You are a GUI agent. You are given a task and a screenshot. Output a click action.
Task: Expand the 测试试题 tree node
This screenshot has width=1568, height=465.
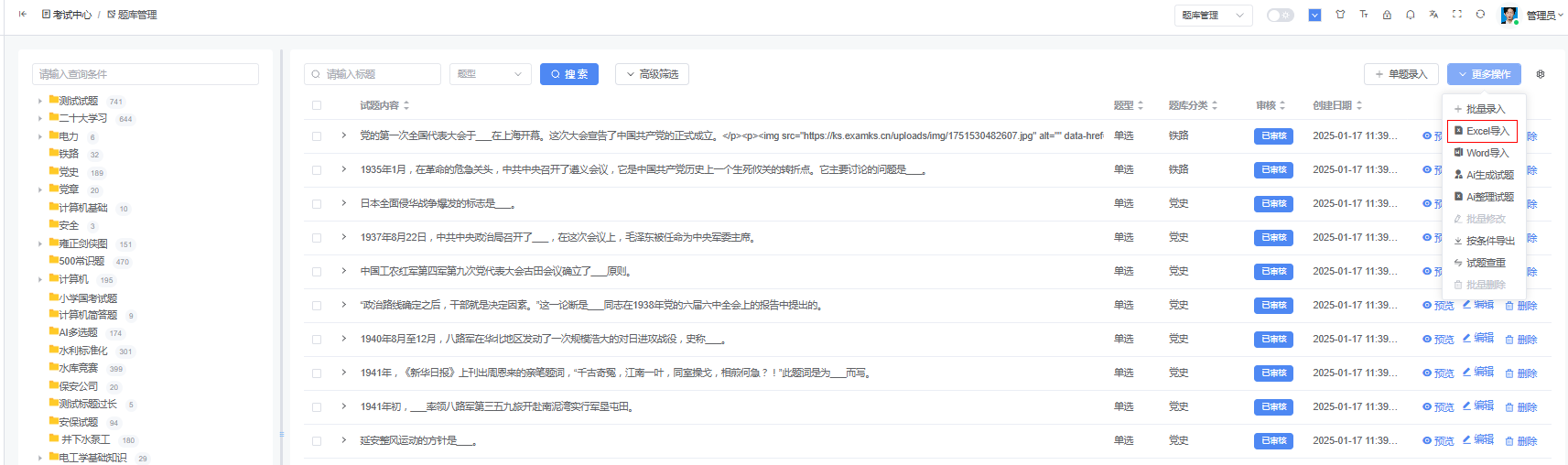point(40,102)
